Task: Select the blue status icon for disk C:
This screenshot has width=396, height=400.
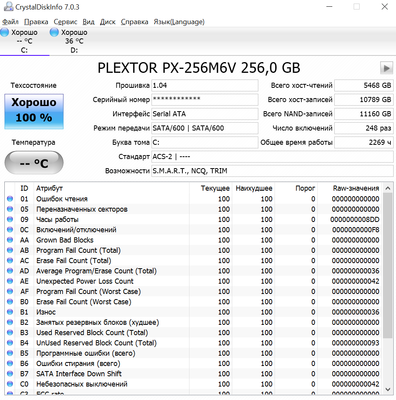Action: pyautogui.click(x=4, y=32)
